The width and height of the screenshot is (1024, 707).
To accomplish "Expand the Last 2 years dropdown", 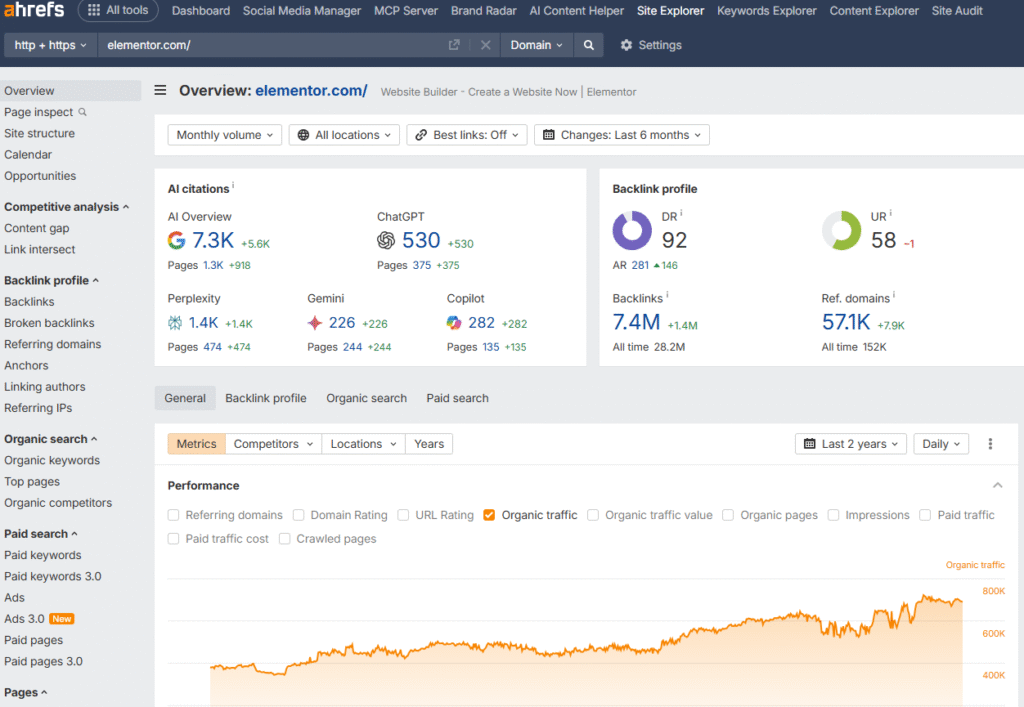I will pos(851,444).
